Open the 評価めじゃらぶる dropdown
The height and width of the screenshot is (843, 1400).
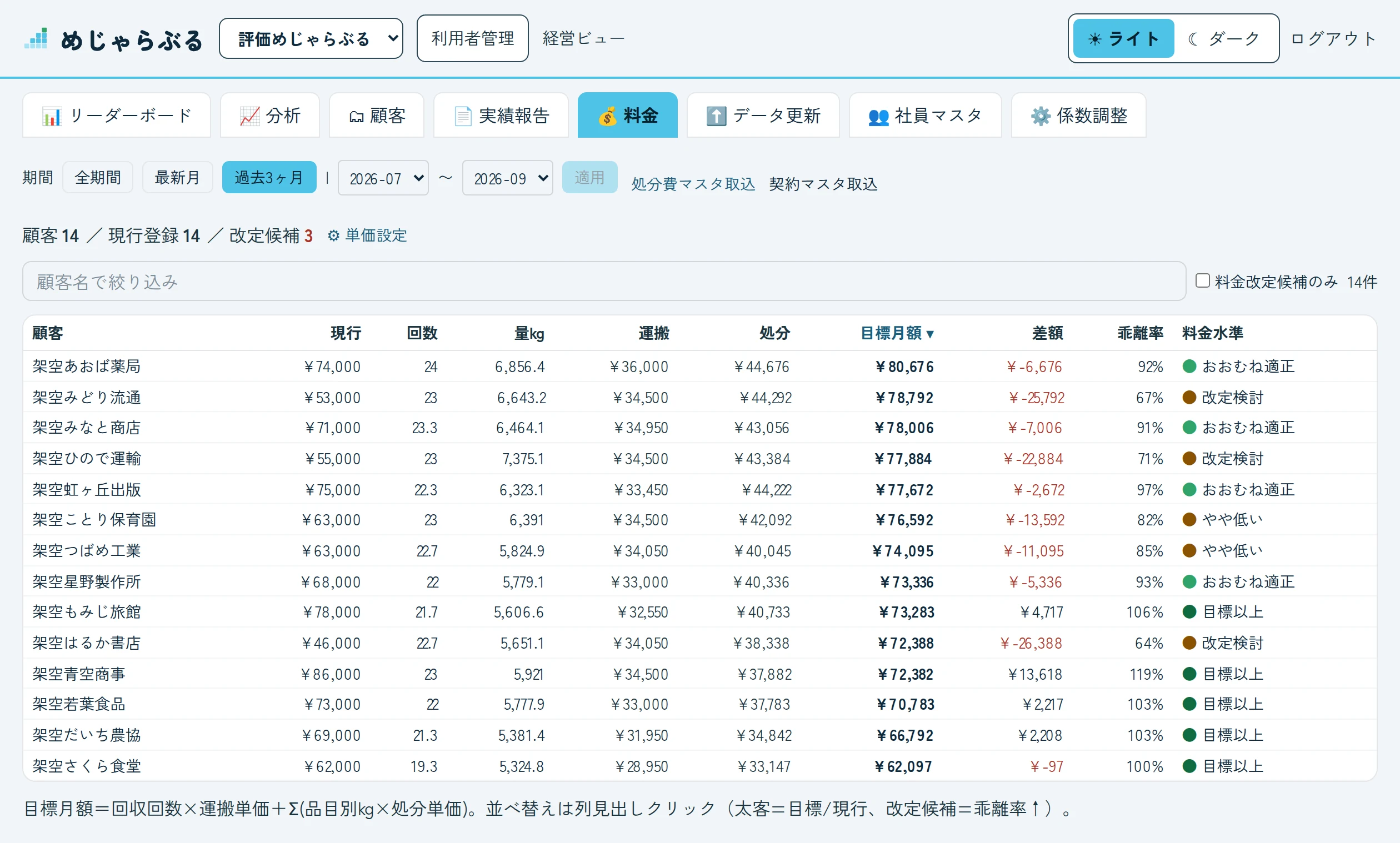point(311,38)
